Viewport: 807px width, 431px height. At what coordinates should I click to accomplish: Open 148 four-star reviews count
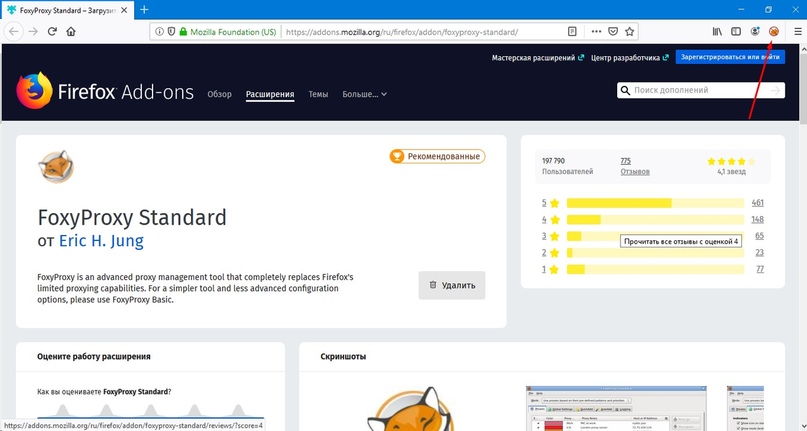click(758, 219)
